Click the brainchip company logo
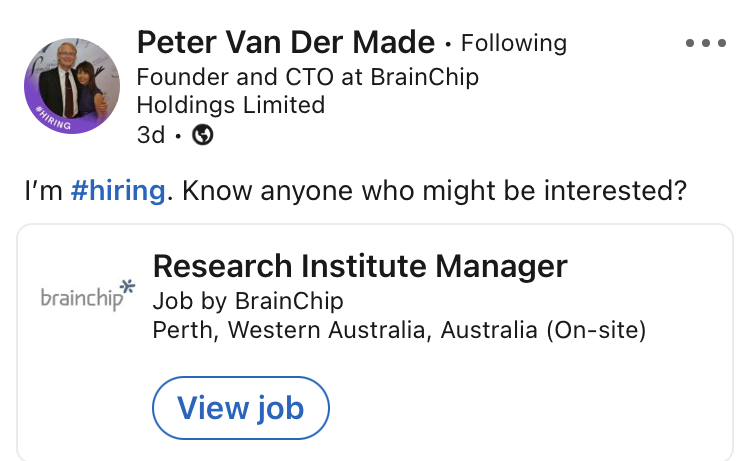Screen dimensions: 750x461 point(88,295)
